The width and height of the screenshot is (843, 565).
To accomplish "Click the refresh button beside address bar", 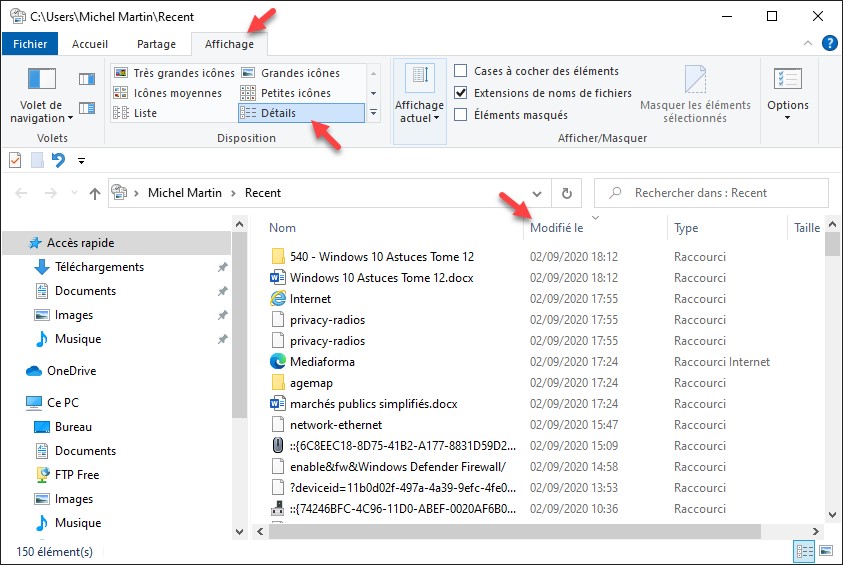I will pyautogui.click(x=567, y=193).
